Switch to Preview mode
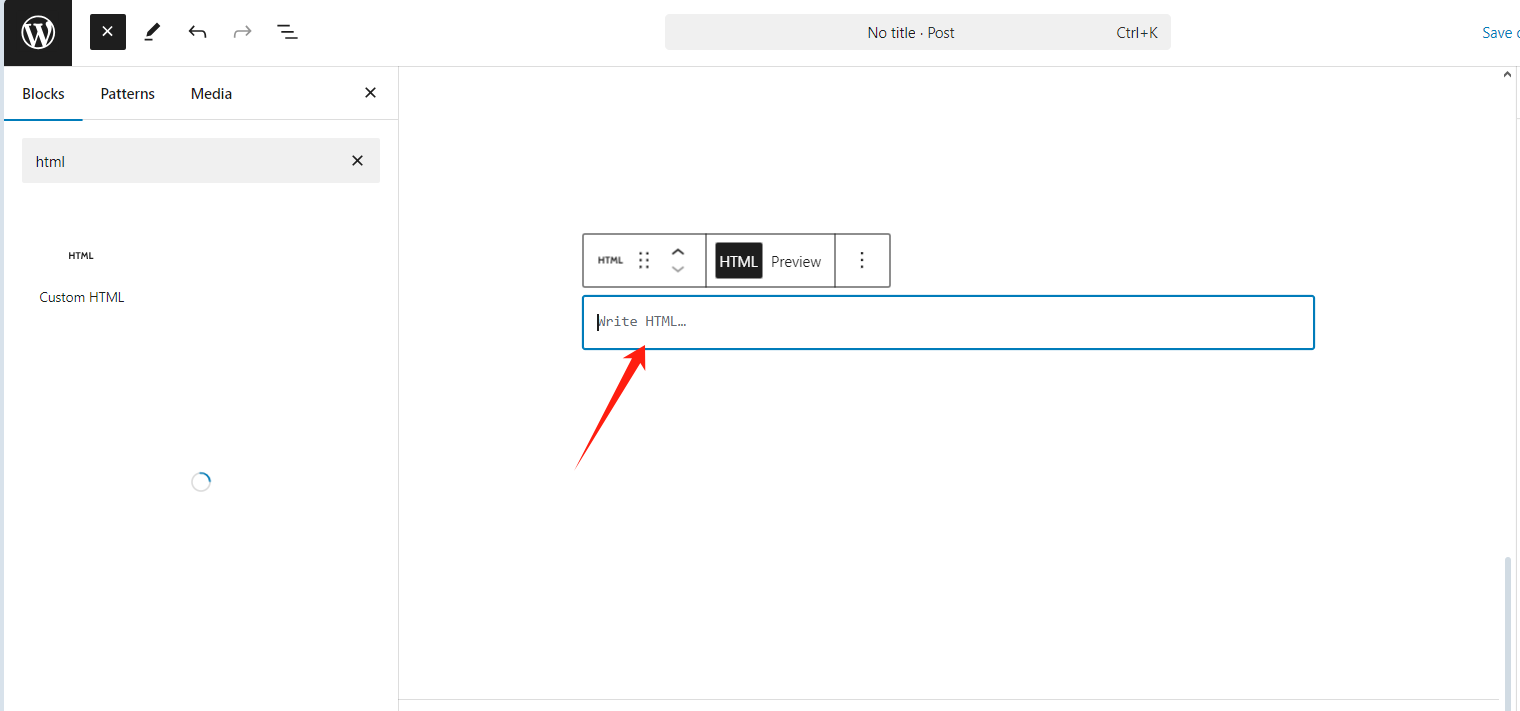Screen dimensions: 1520x711 [796, 261]
